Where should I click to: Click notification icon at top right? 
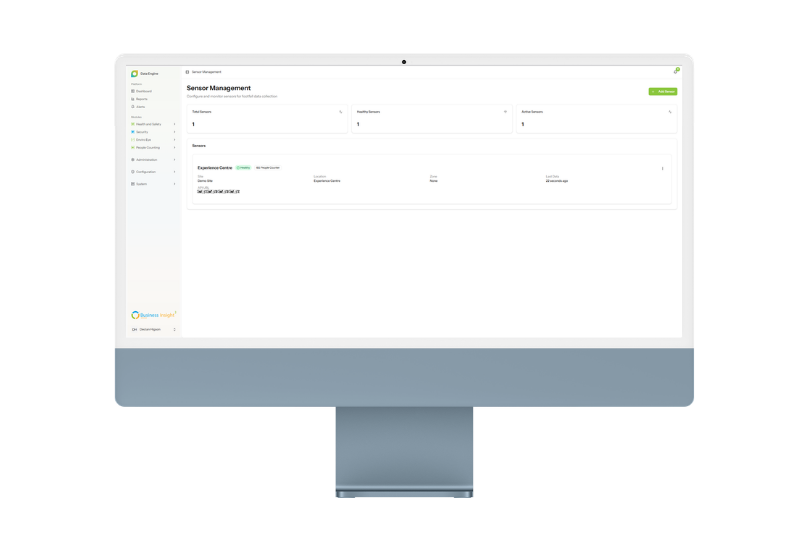coord(676,71)
